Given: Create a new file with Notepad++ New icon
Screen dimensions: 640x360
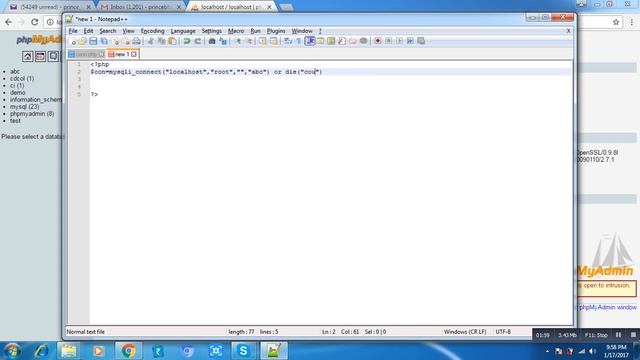Looking at the screenshot, I should (73, 41).
